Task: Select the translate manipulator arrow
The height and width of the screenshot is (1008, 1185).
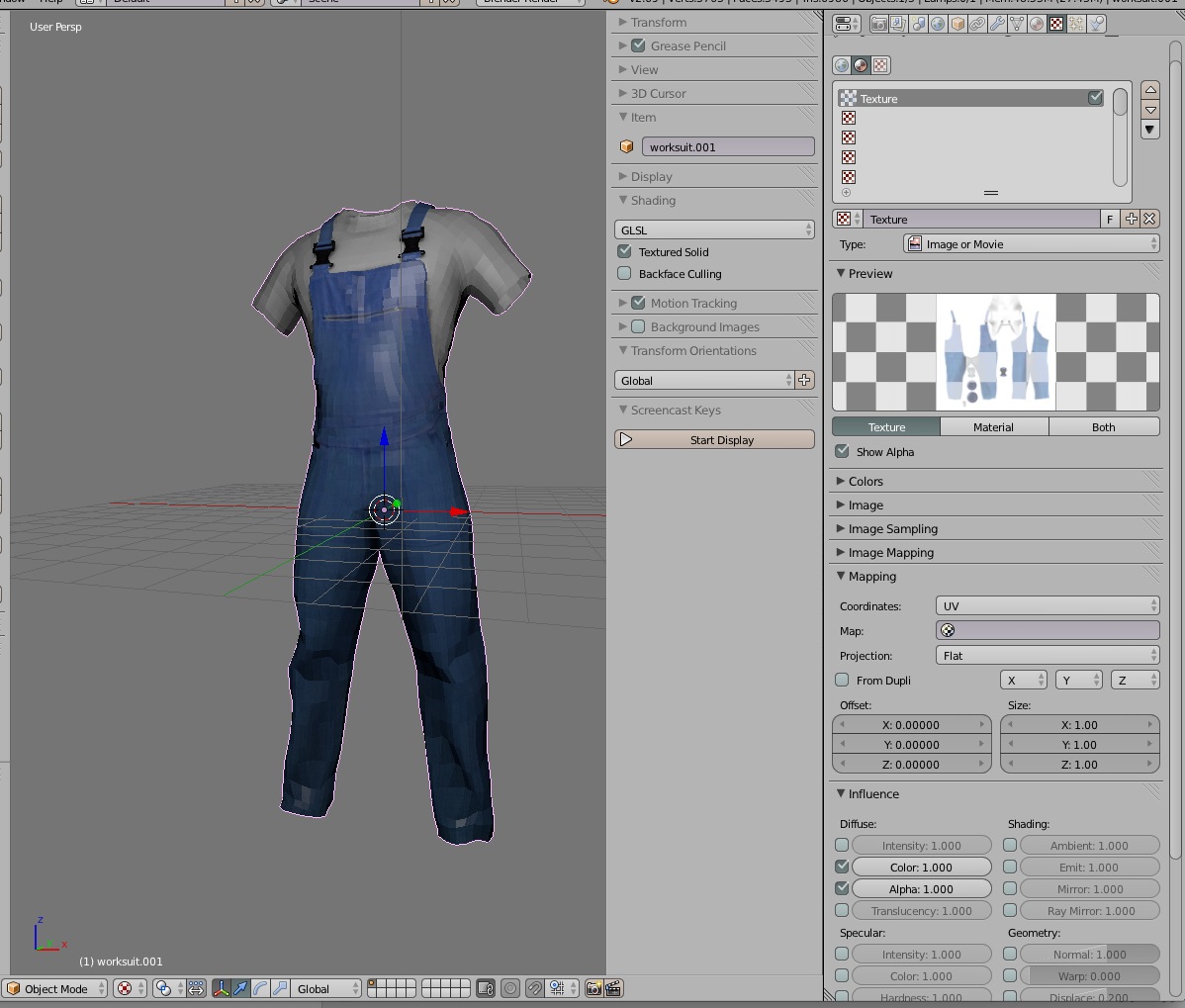Action: tap(240, 988)
